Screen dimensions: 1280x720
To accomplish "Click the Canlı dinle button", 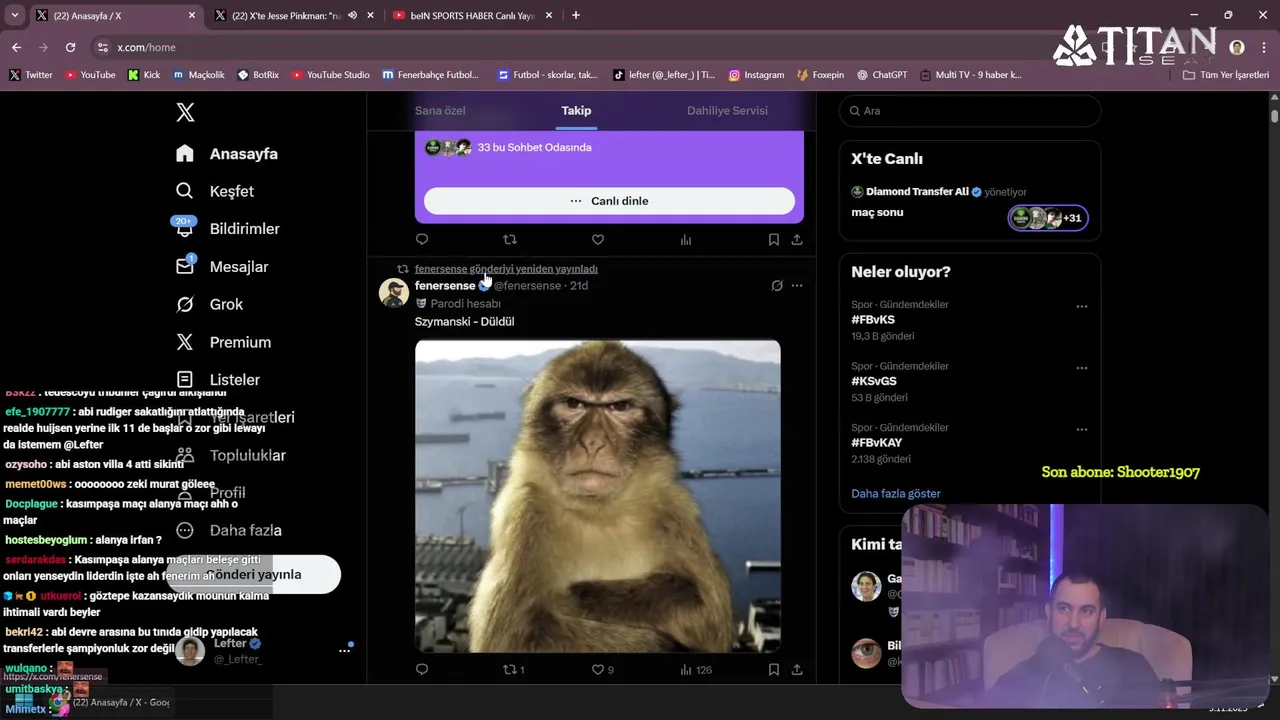I will pyautogui.click(x=609, y=201).
